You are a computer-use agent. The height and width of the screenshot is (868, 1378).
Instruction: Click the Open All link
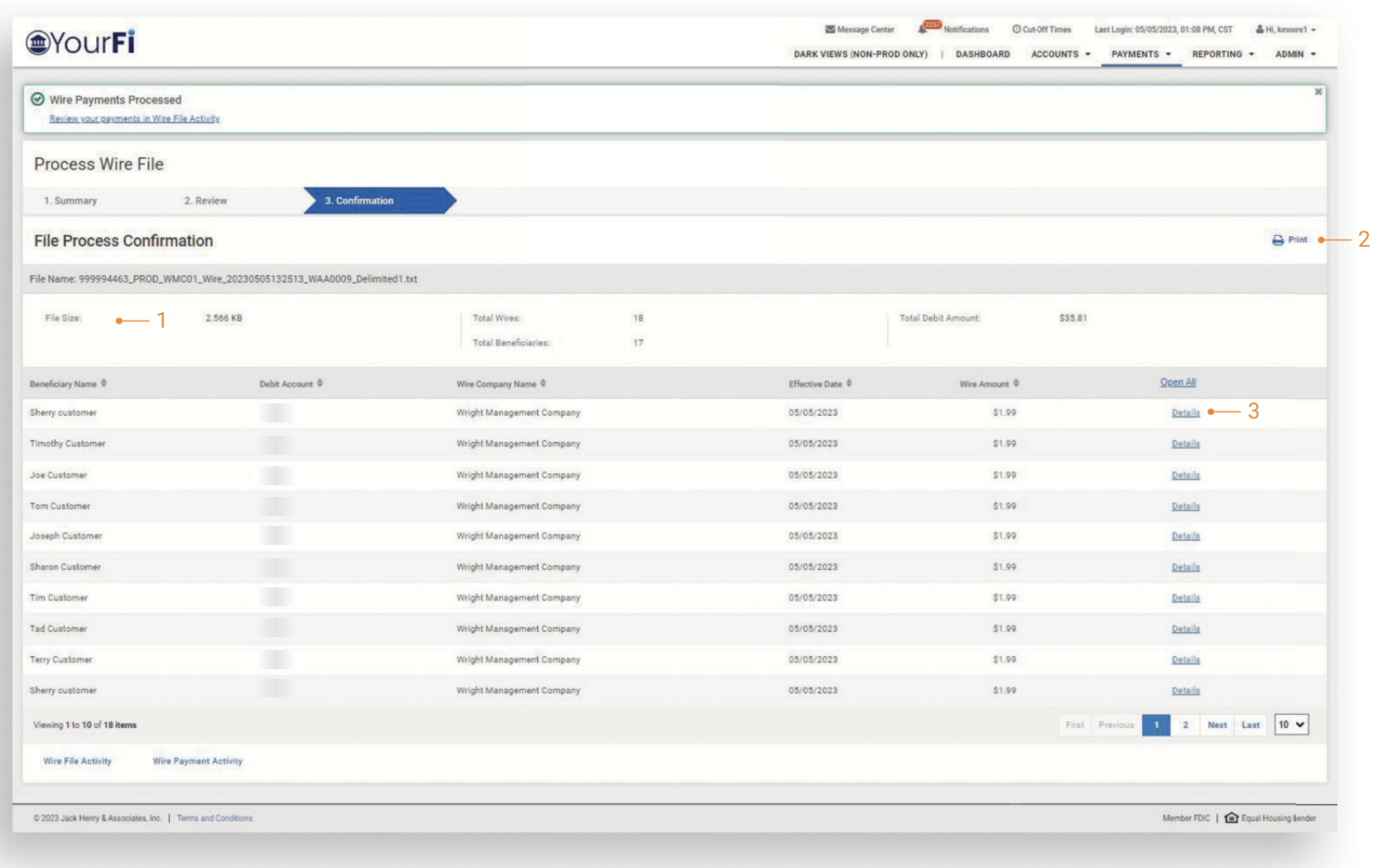(x=1177, y=383)
